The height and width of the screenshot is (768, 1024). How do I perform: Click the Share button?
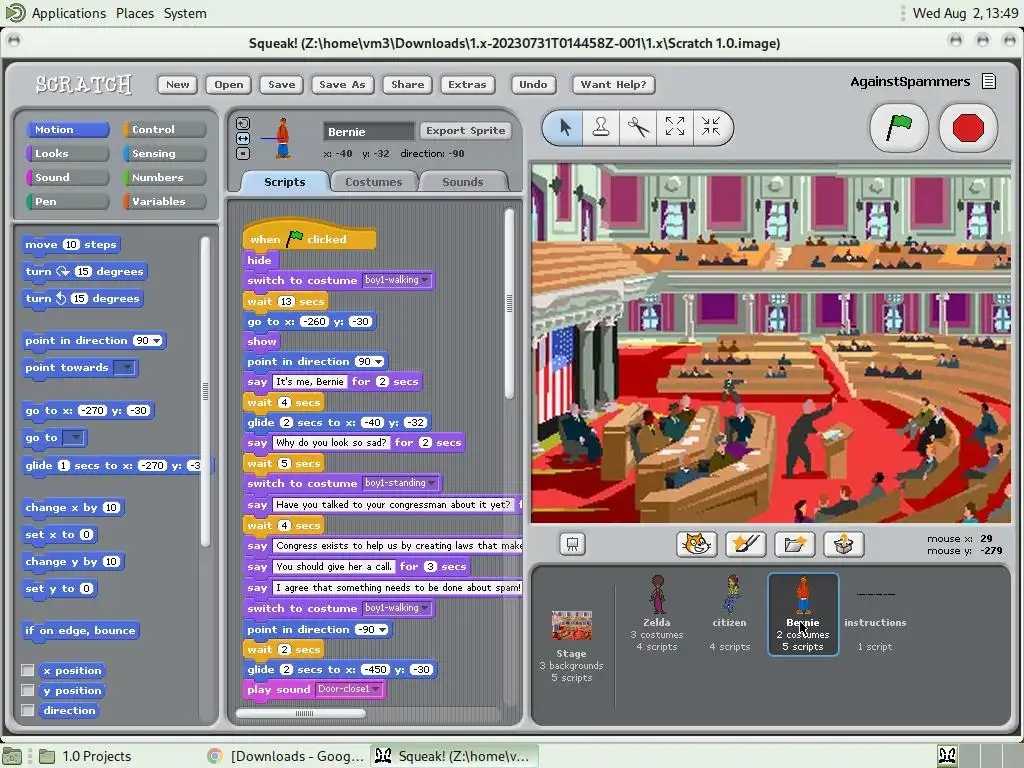pos(408,84)
